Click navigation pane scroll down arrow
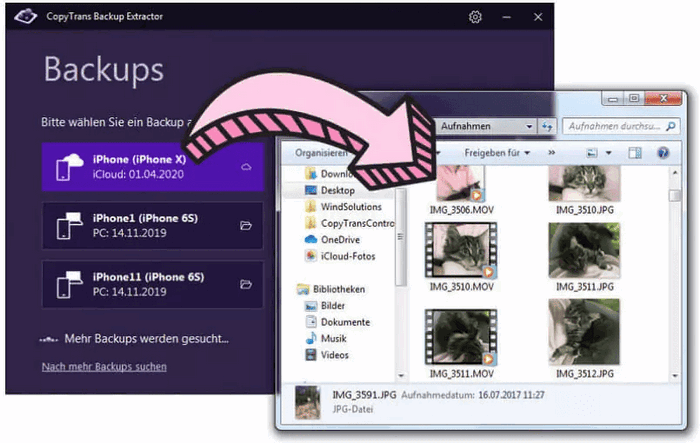 [400, 376]
